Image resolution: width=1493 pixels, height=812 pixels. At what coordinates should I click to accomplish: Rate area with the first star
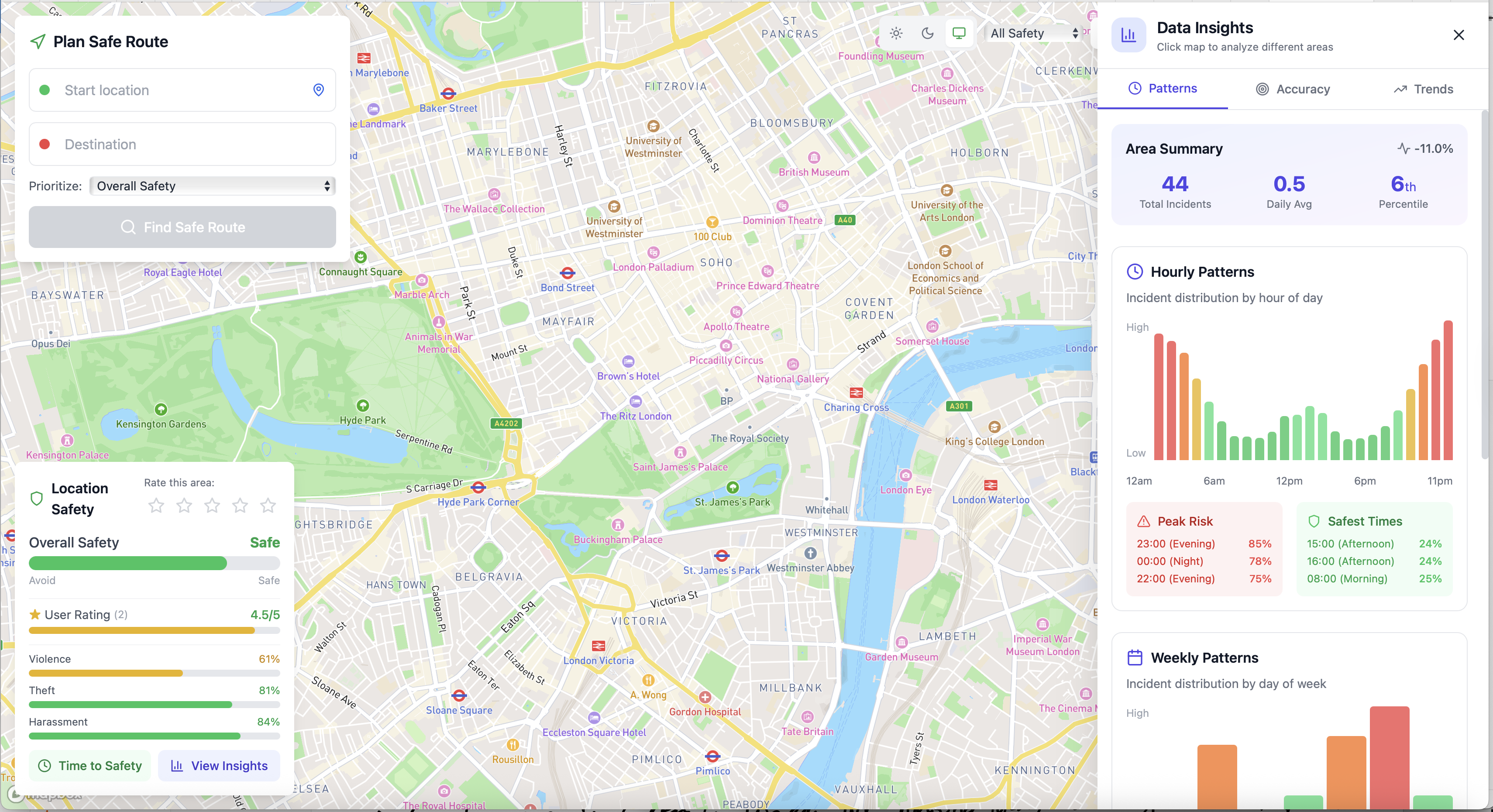click(156, 506)
